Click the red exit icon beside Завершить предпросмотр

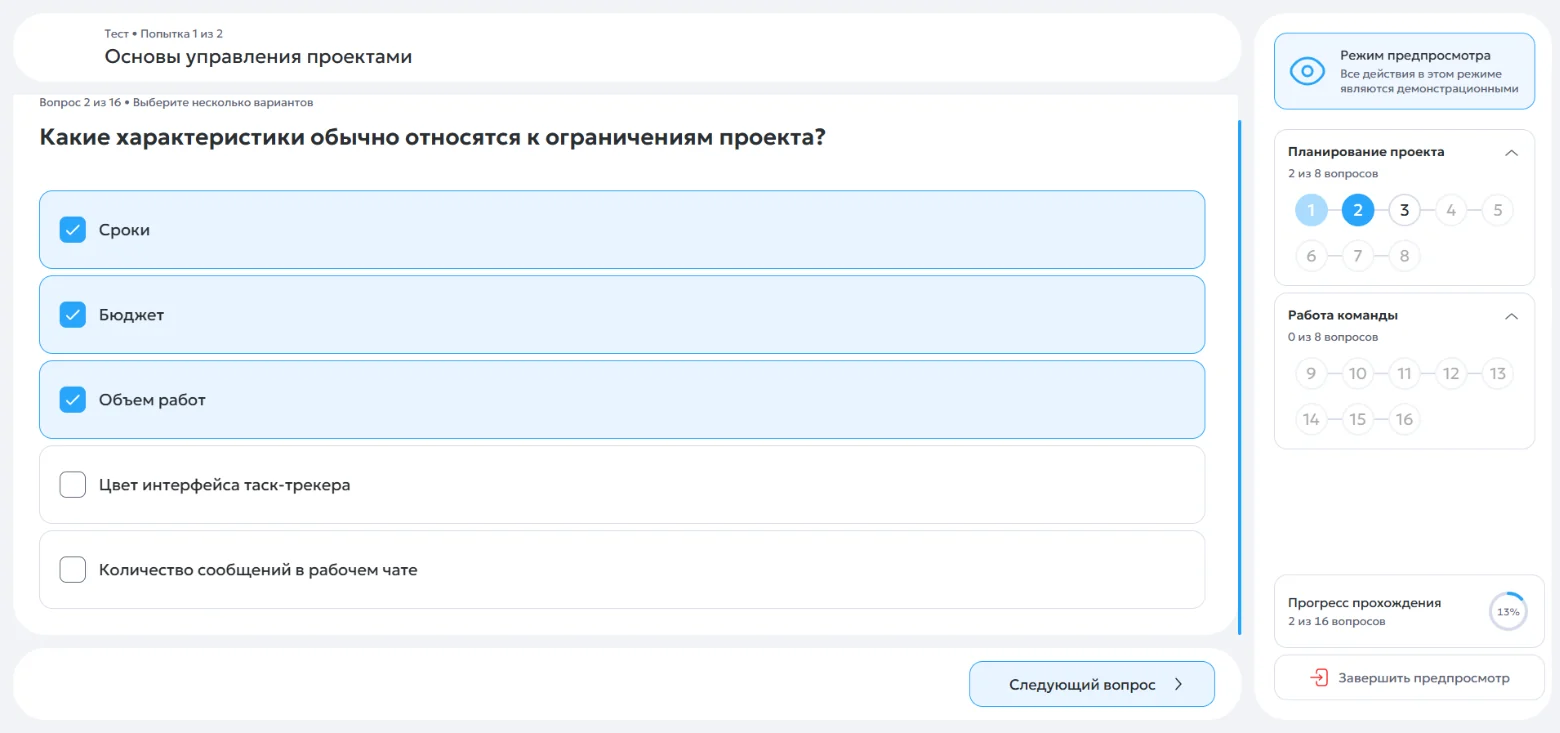(1319, 678)
